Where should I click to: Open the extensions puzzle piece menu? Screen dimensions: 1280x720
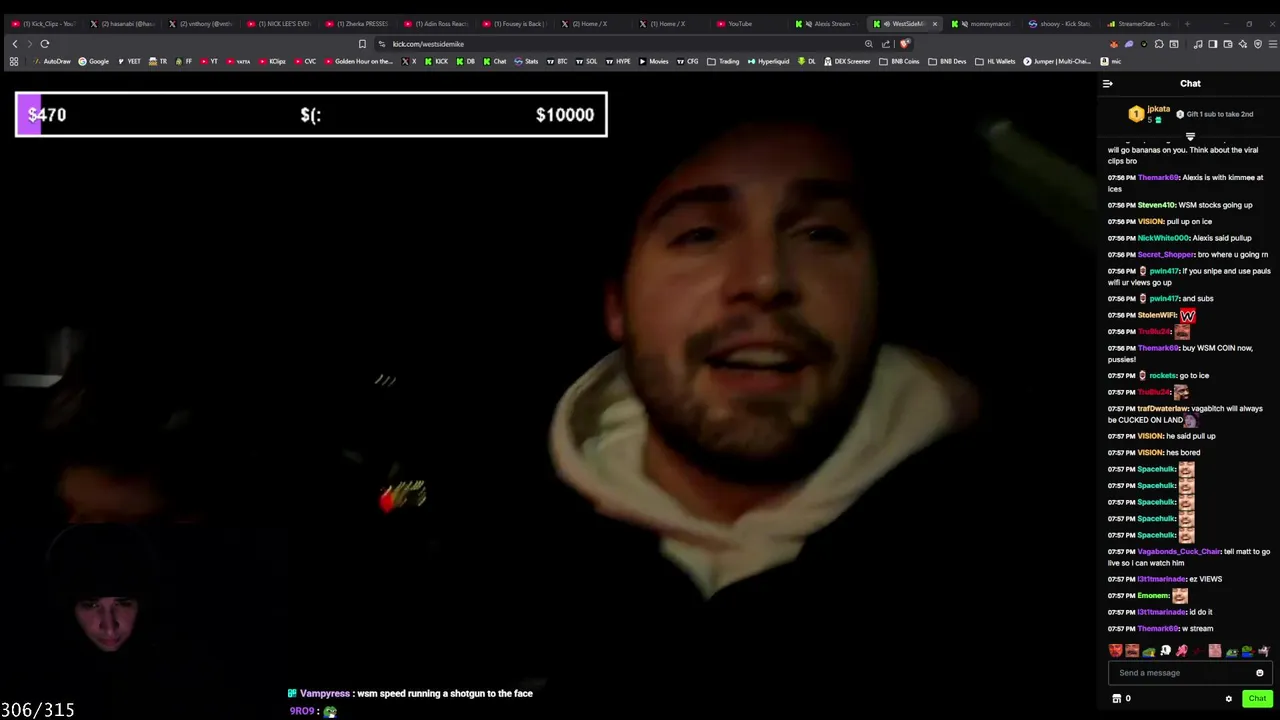(x=1159, y=44)
